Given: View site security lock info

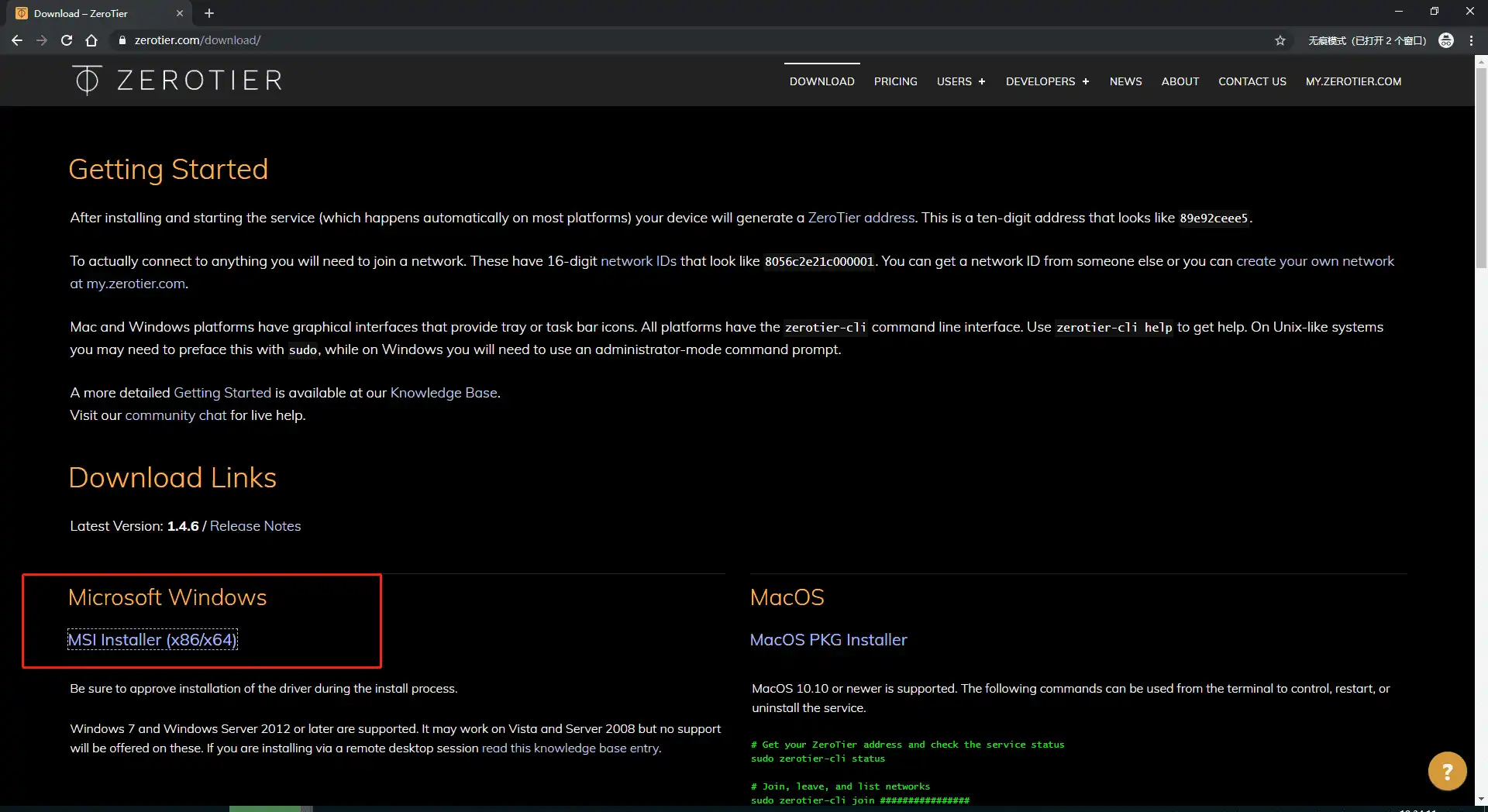Looking at the screenshot, I should point(122,40).
